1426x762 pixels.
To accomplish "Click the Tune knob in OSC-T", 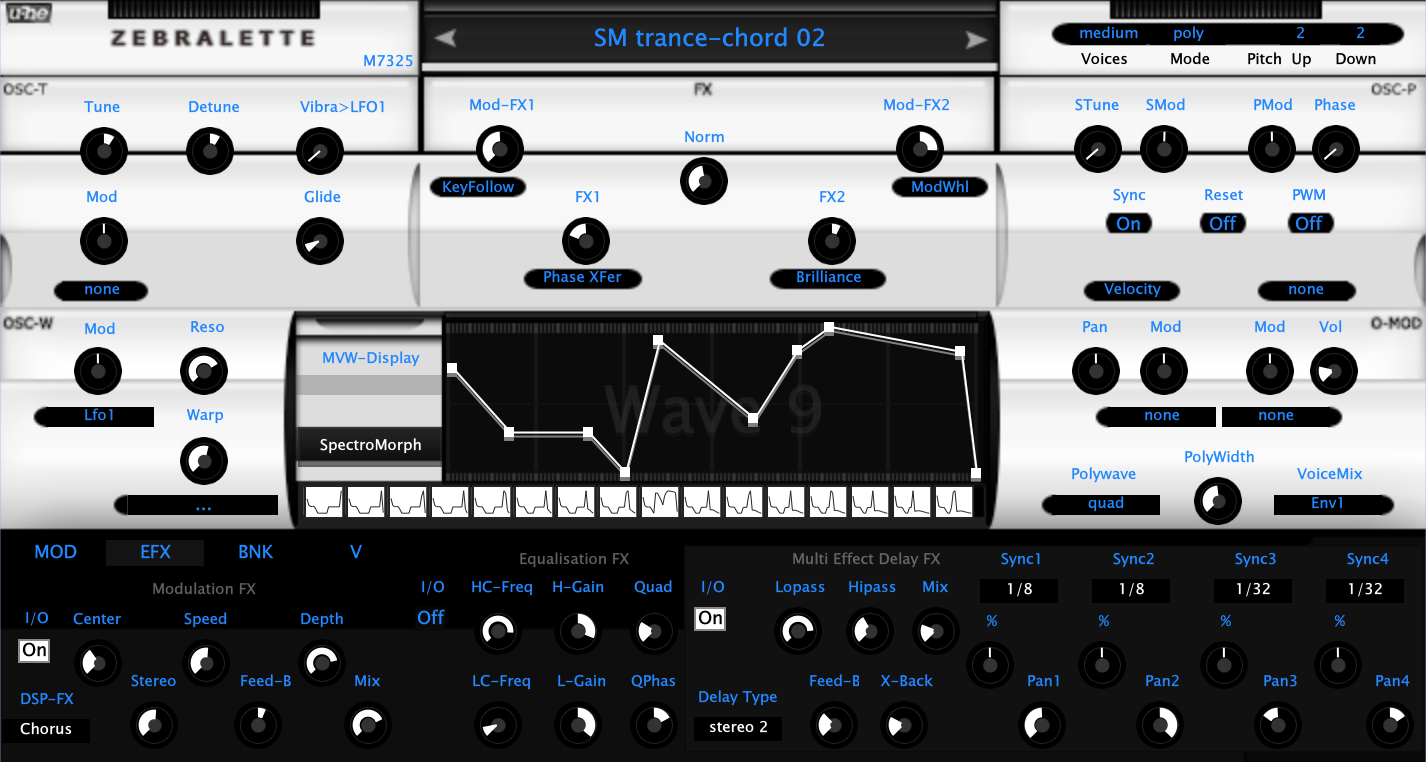I will pos(102,152).
